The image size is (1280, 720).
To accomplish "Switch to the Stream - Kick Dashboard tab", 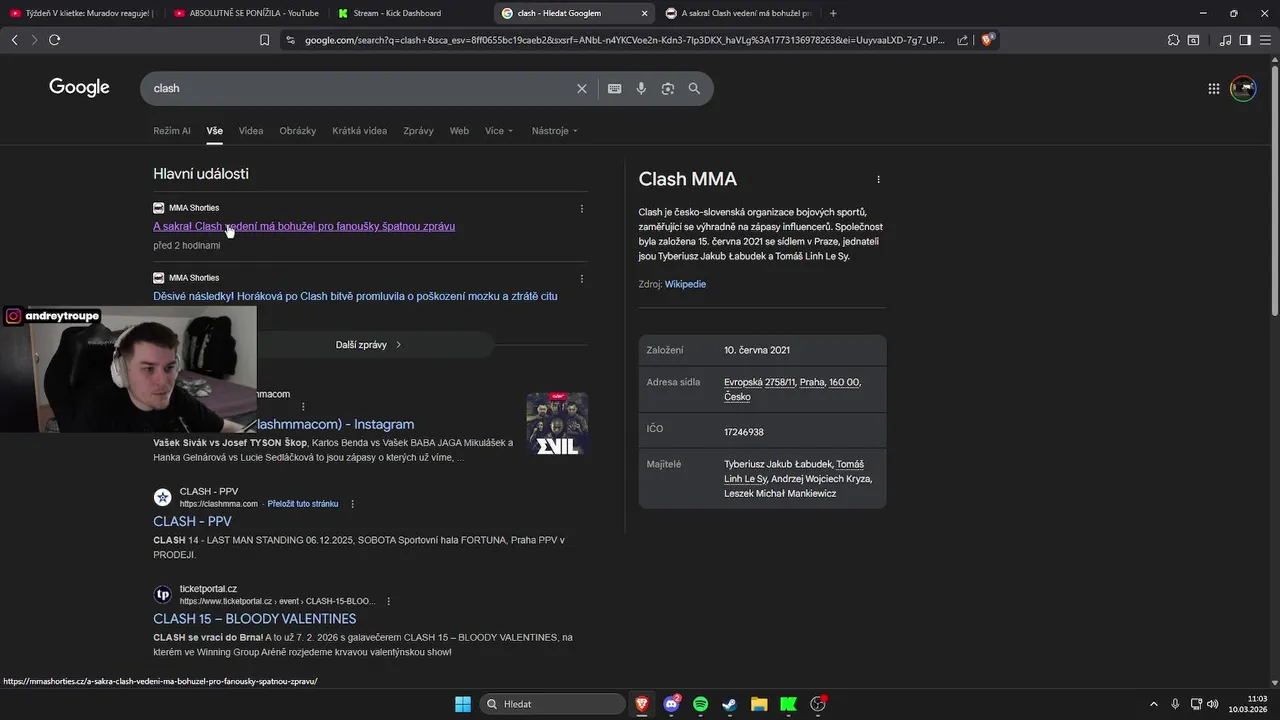I will click(x=410, y=13).
